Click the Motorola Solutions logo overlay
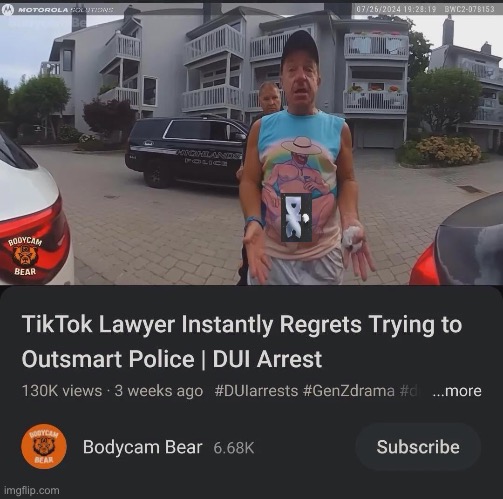The width and height of the screenshot is (503, 499). 57,10
